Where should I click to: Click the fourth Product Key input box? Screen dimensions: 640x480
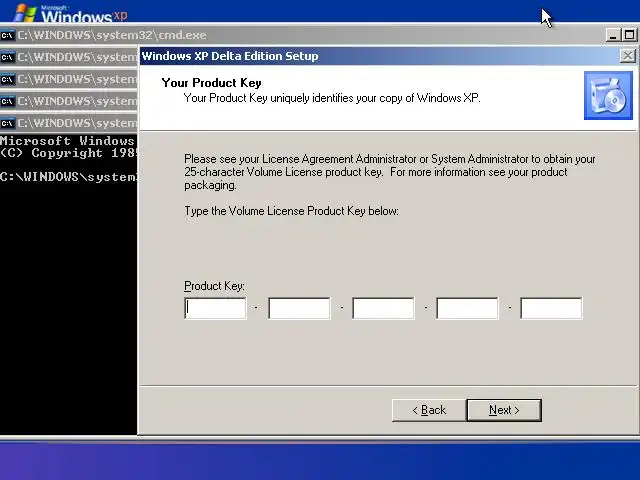click(467, 308)
